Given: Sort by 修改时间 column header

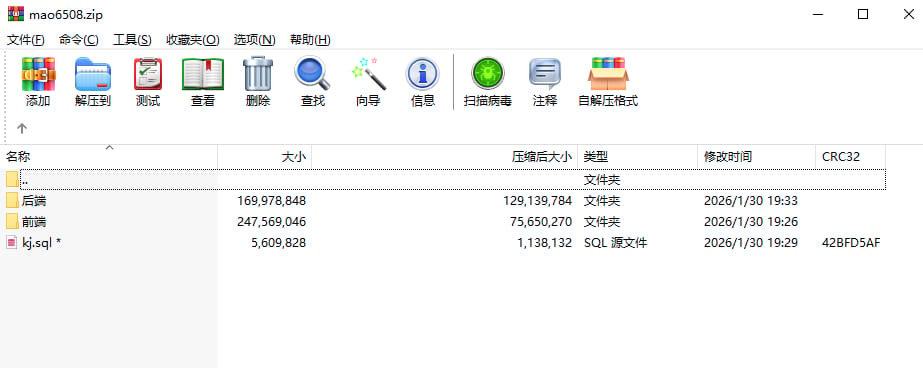Looking at the screenshot, I should pyautogui.click(x=756, y=157).
